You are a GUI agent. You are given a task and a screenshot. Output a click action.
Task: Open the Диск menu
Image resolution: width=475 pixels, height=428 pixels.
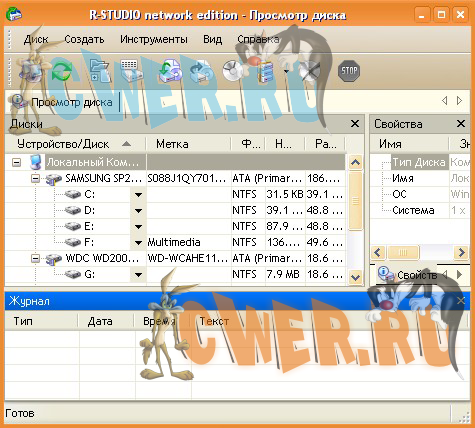[x=36, y=39]
